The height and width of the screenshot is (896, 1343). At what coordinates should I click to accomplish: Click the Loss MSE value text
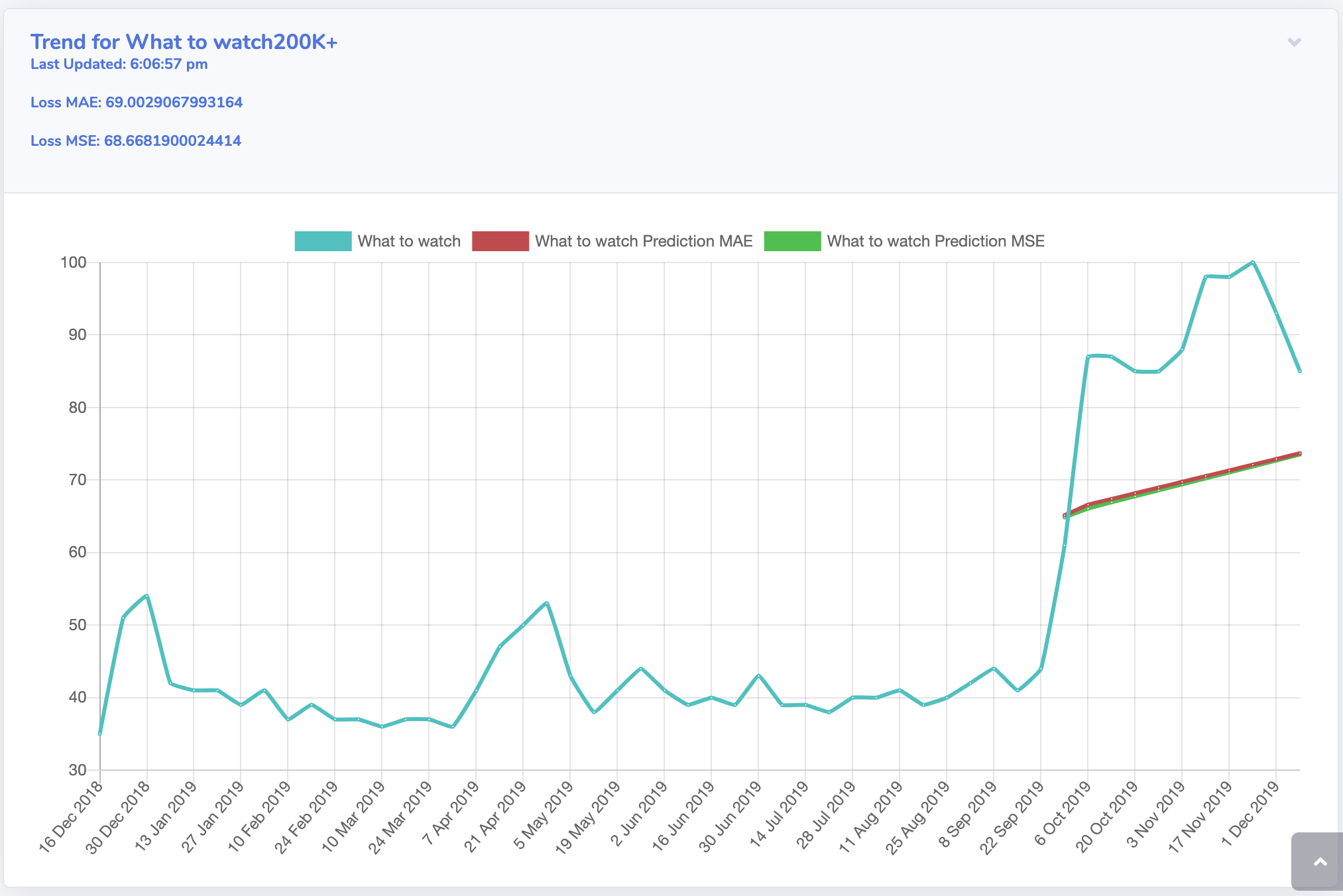click(x=136, y=140)
